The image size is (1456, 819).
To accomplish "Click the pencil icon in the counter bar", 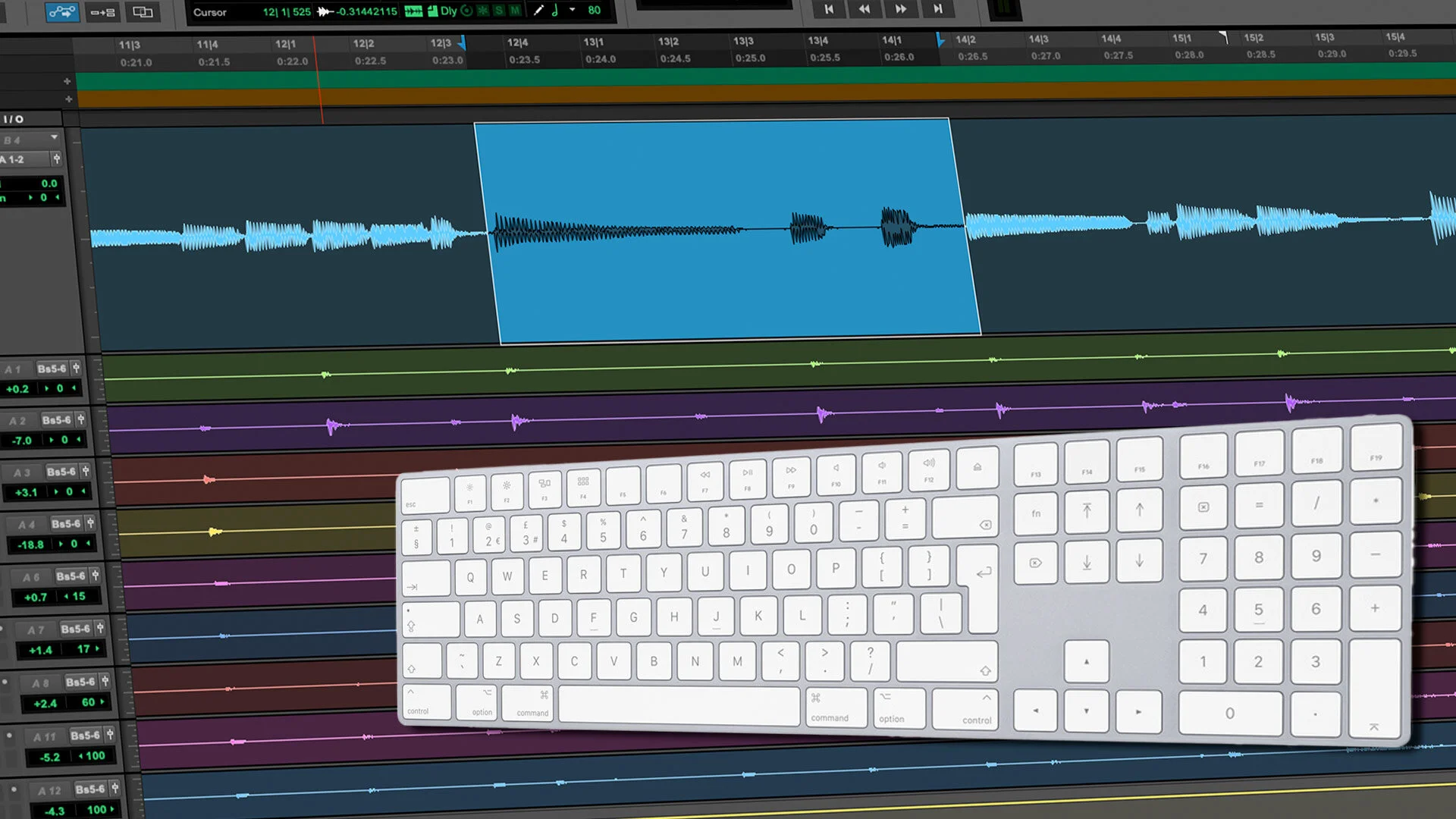I will [538, 11].
